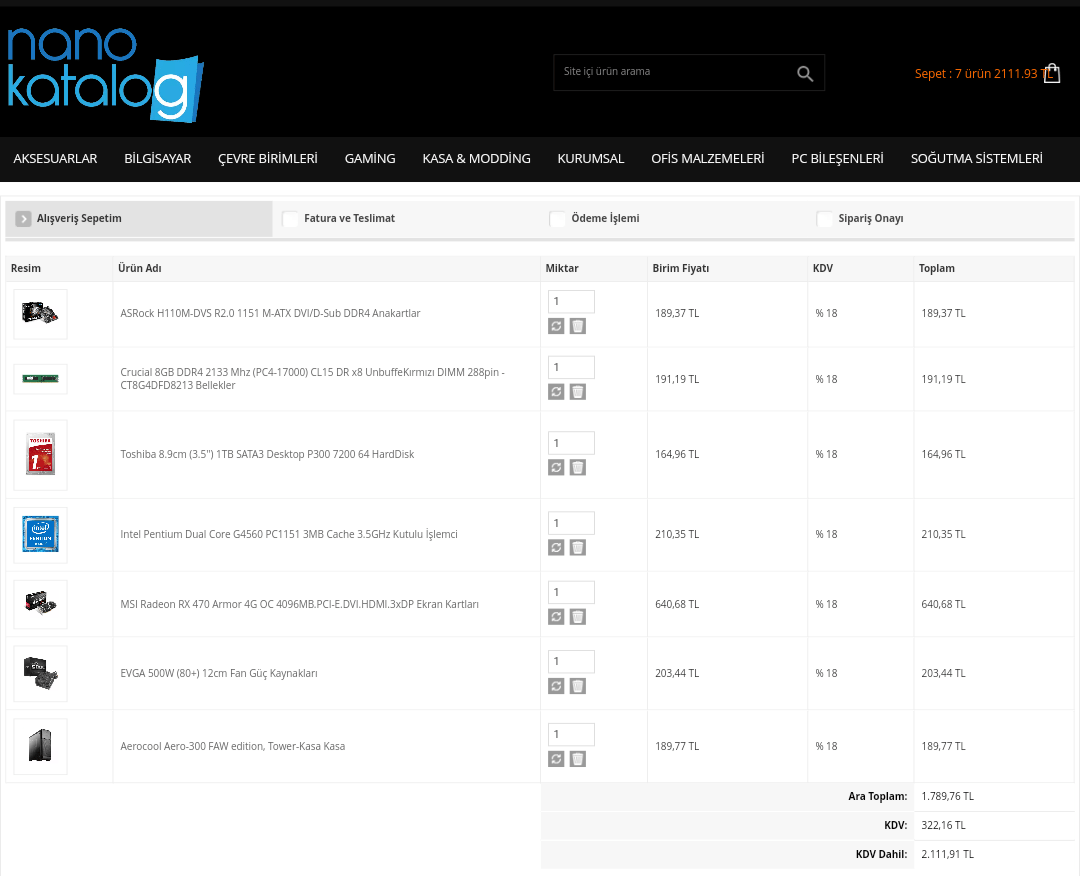Remove Aerocool Aero-300 case from cart

pos(578,759)
